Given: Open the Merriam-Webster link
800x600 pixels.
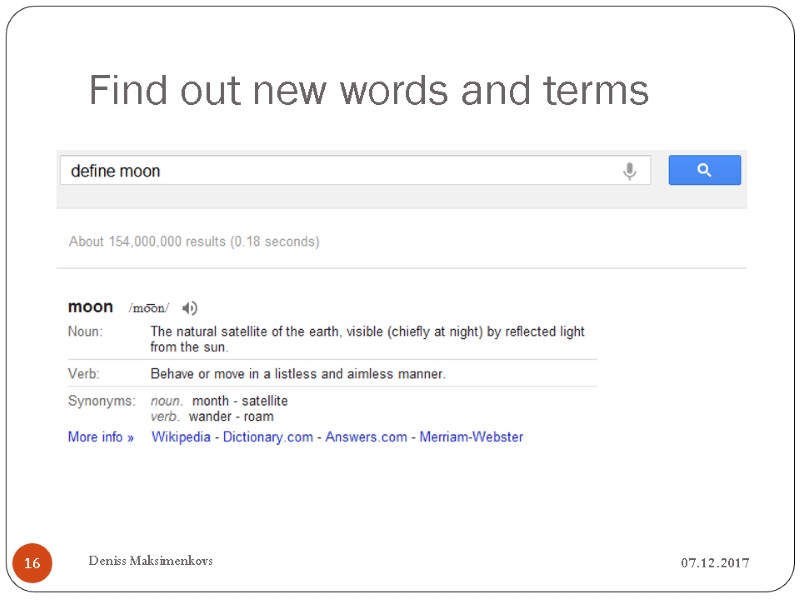Looking at the screenshot, I should point(471,437).
